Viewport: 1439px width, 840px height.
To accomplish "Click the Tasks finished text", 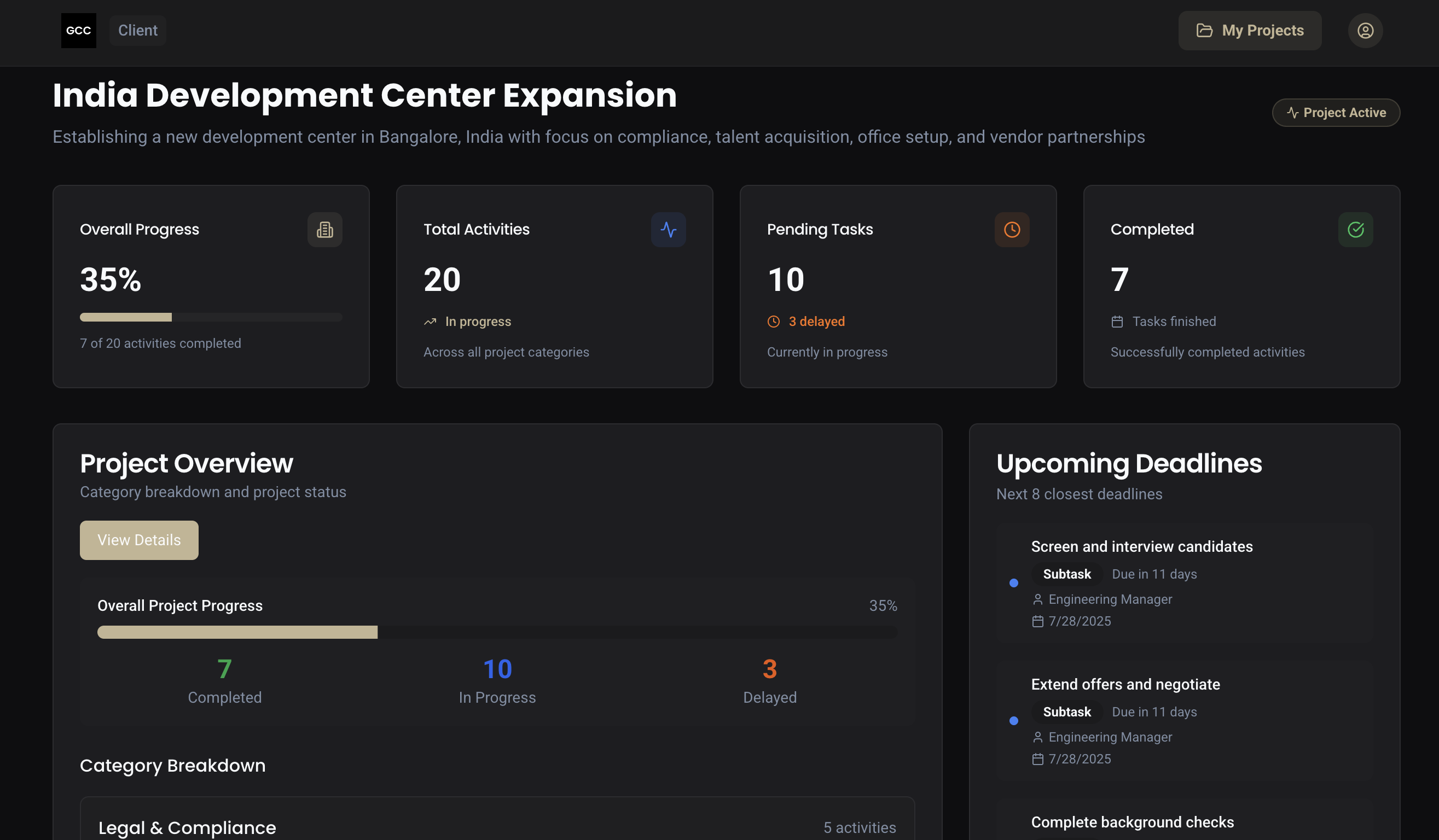I will (x=1174, y=322).
